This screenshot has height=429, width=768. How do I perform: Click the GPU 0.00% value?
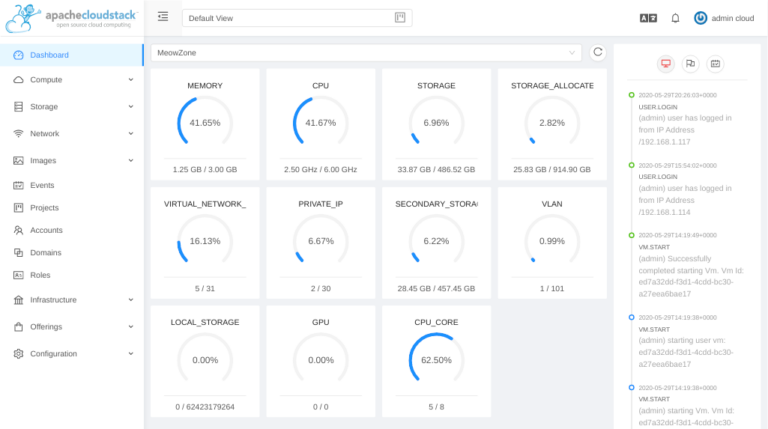[x=320, y=360]
